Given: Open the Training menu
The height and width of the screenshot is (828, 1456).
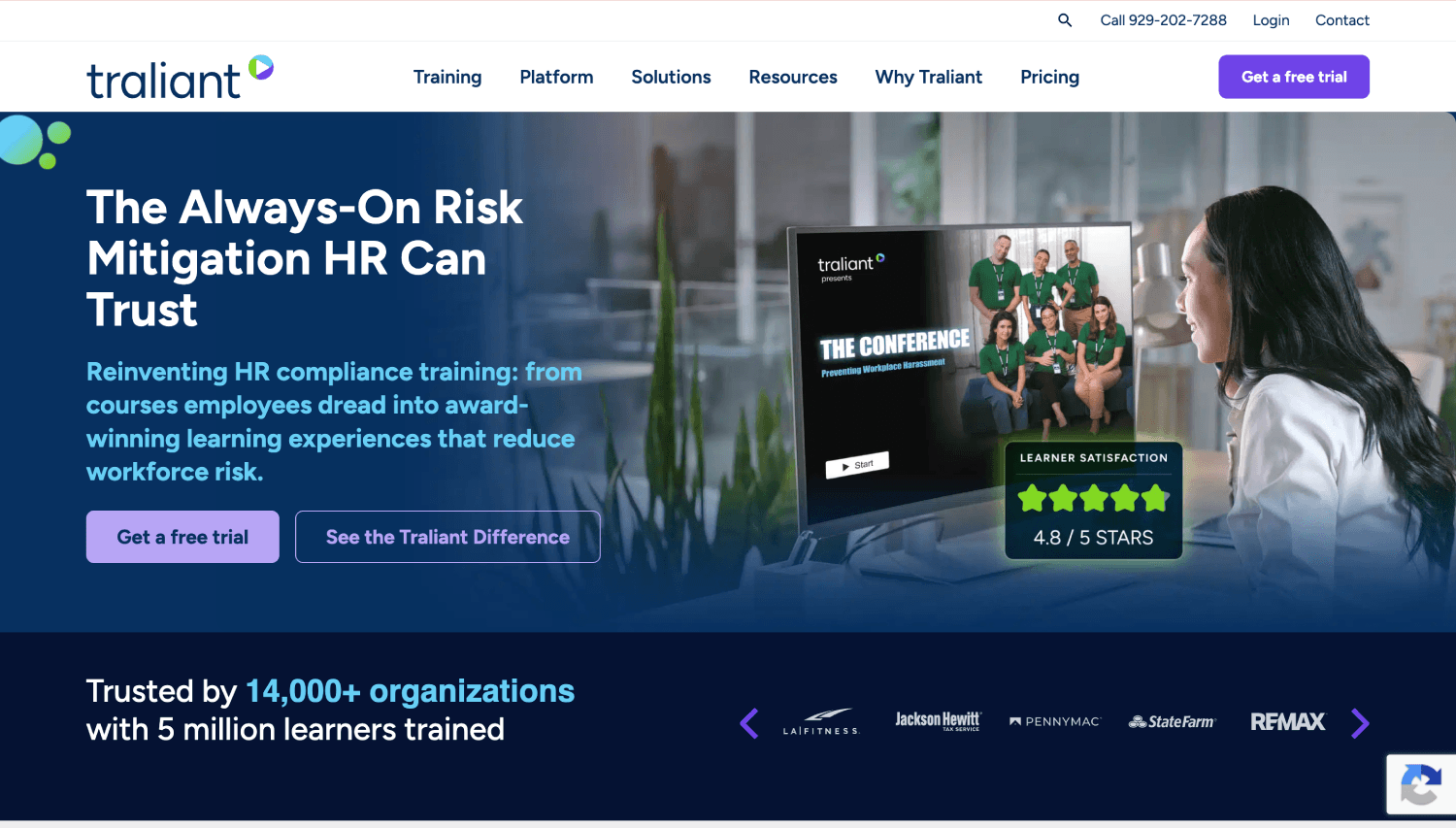Looking at the screenshot, I should [447, 77].
